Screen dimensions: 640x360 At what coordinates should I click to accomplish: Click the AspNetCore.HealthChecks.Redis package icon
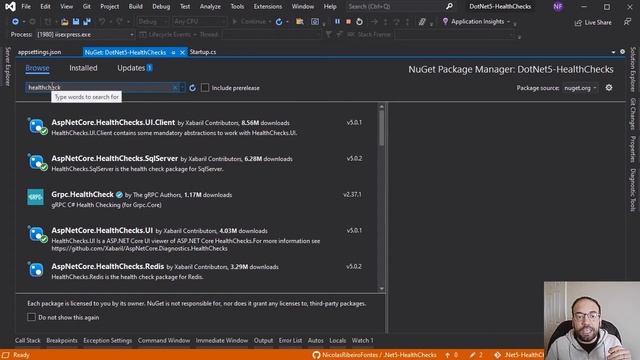[x=36, y=270]
